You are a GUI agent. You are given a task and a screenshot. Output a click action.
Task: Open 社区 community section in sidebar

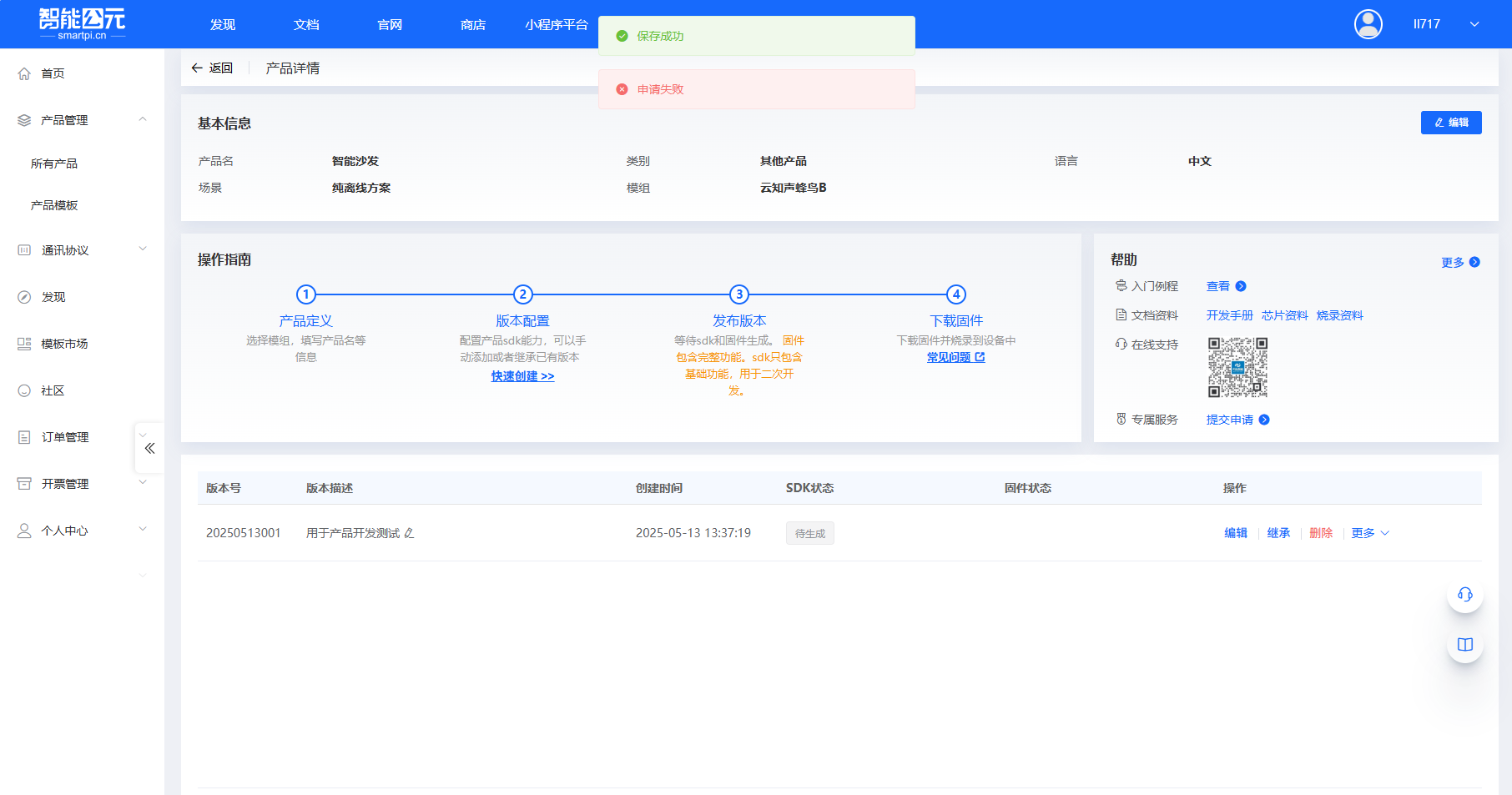pos(53,390)
